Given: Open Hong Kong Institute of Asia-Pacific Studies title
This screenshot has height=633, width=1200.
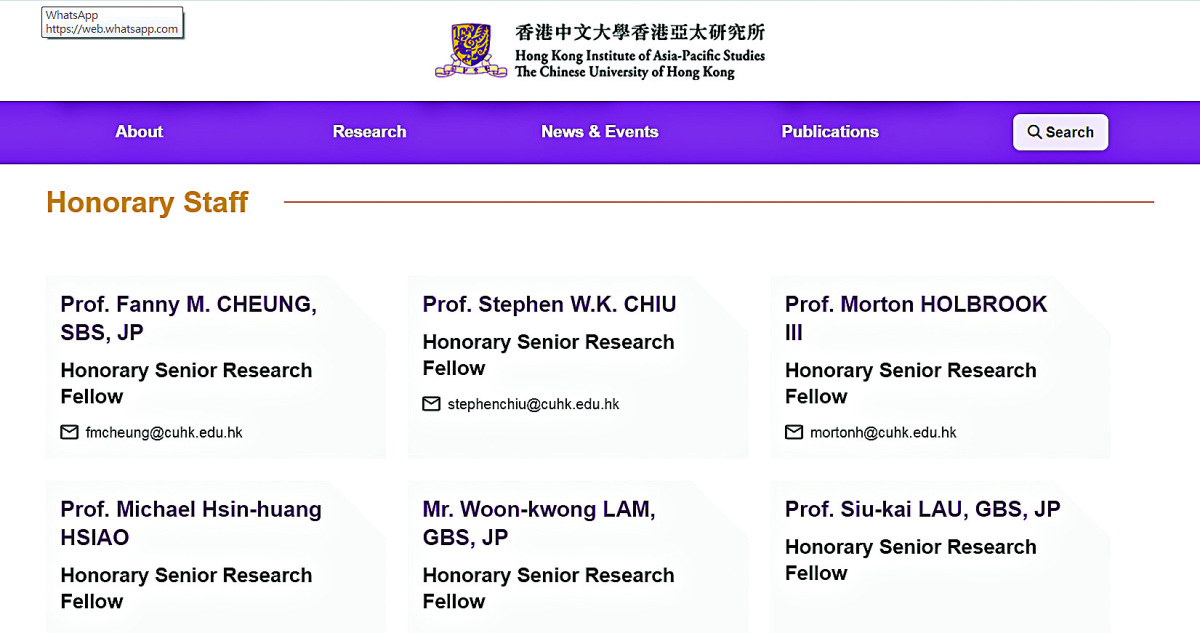Looking at the screenshot, I should coord(640,56).
